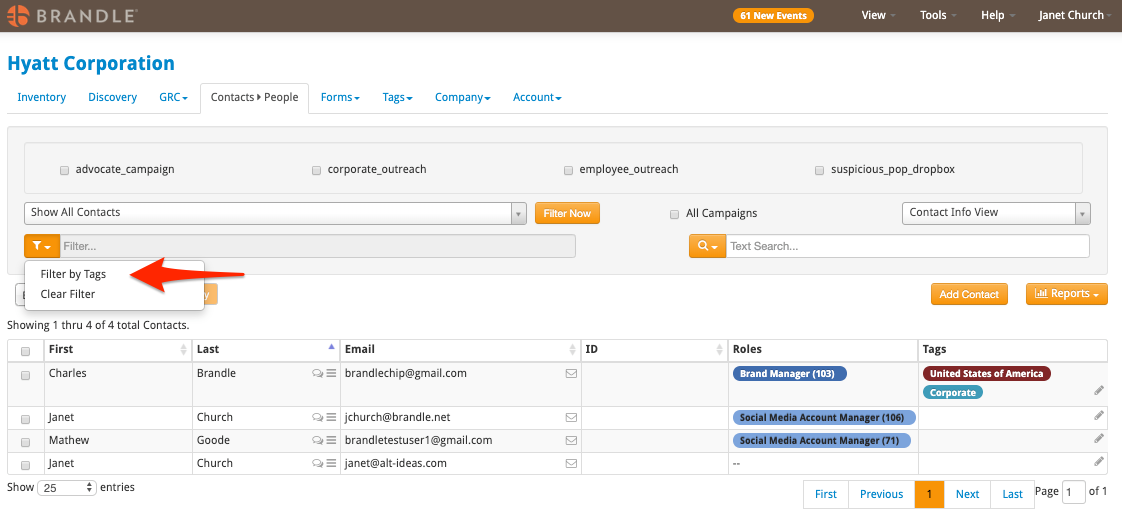Click the orange magnifier search icon button
Screen dimensions: 1122x528
coord(708,246)
